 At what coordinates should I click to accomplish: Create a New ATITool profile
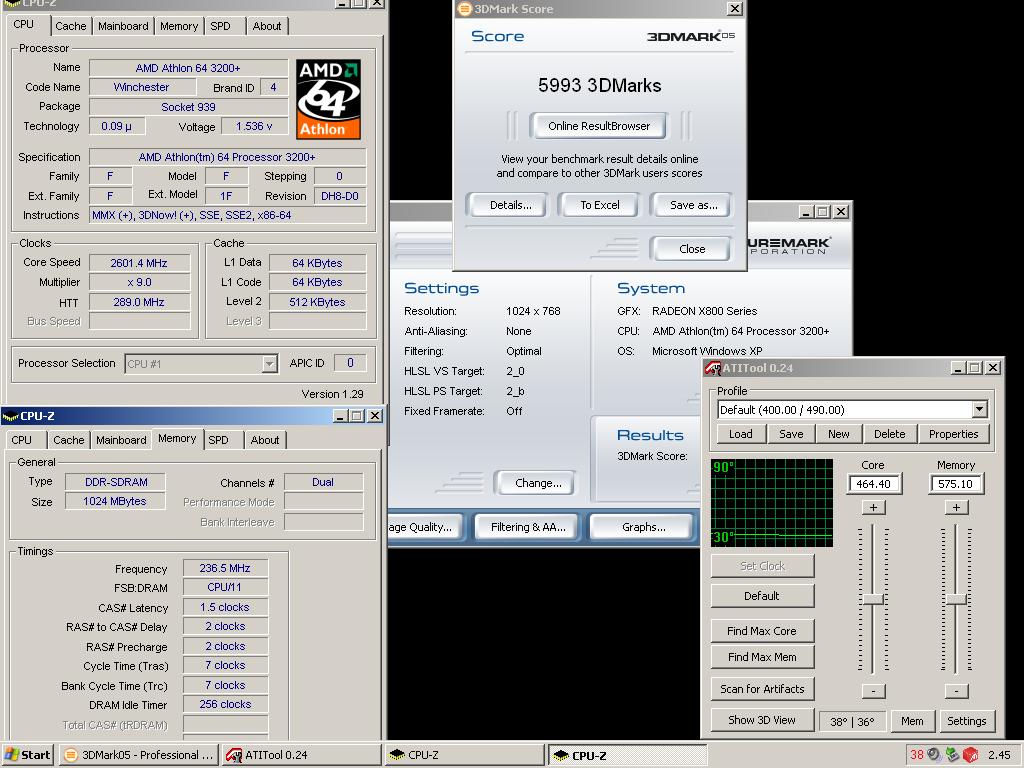click(x=839, y=434)
